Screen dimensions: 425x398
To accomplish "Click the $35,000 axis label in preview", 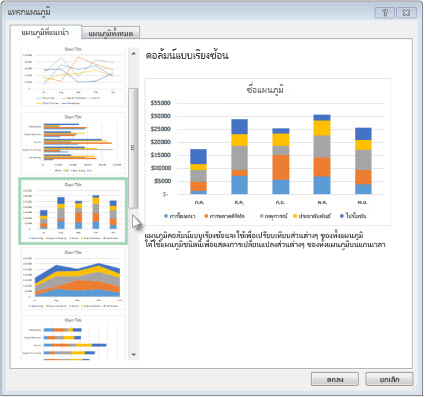I will click(x=160, y=103).
